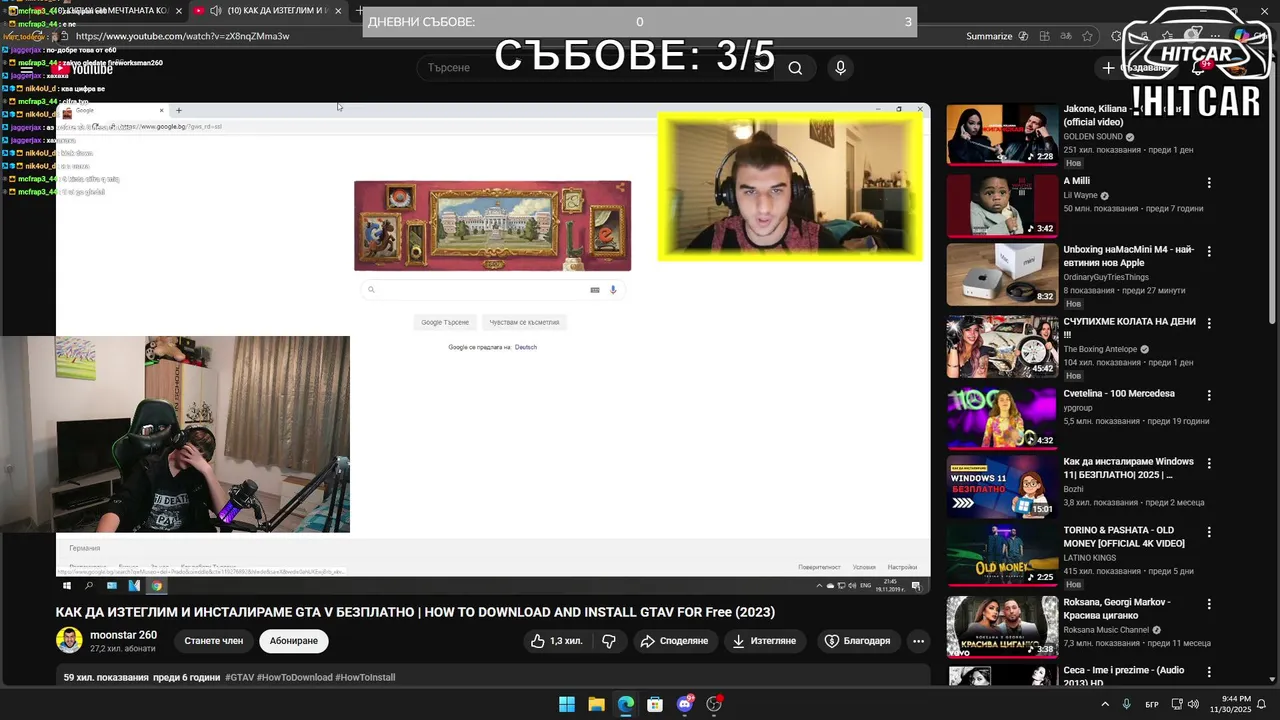Image resolution: width=1280 pixels, height=720 pixels.
Task: Click the YouTube search magnifier button
Action: tap(795, 68)
